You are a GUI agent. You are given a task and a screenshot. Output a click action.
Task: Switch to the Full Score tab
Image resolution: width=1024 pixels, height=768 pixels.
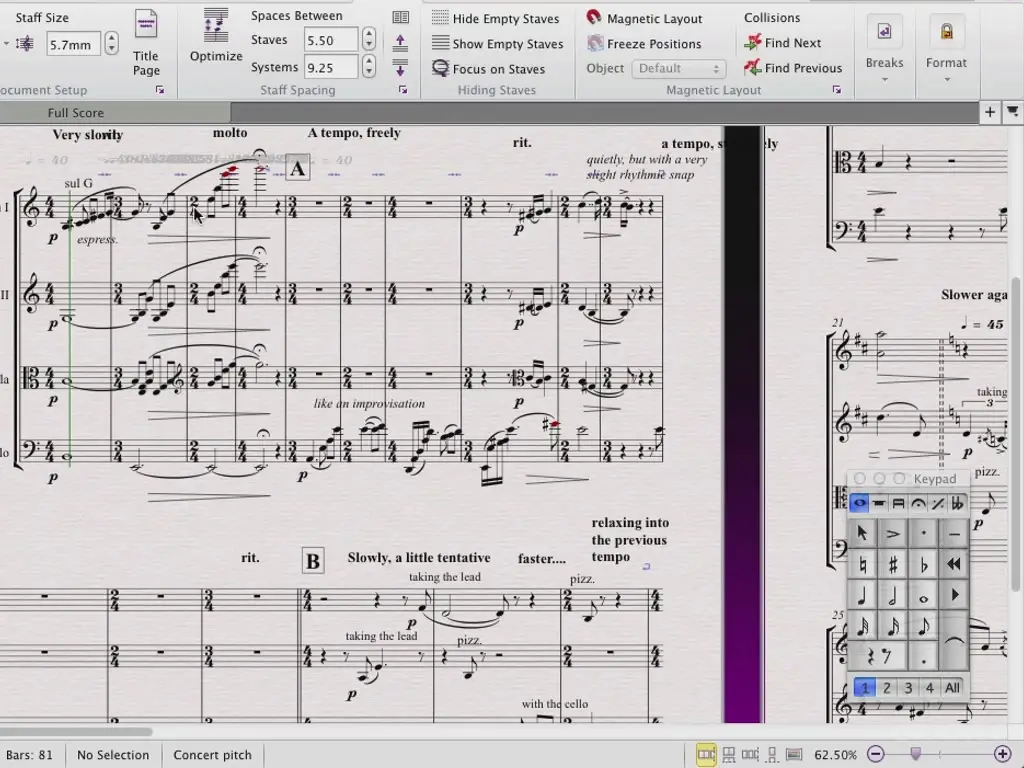point(76,113)
